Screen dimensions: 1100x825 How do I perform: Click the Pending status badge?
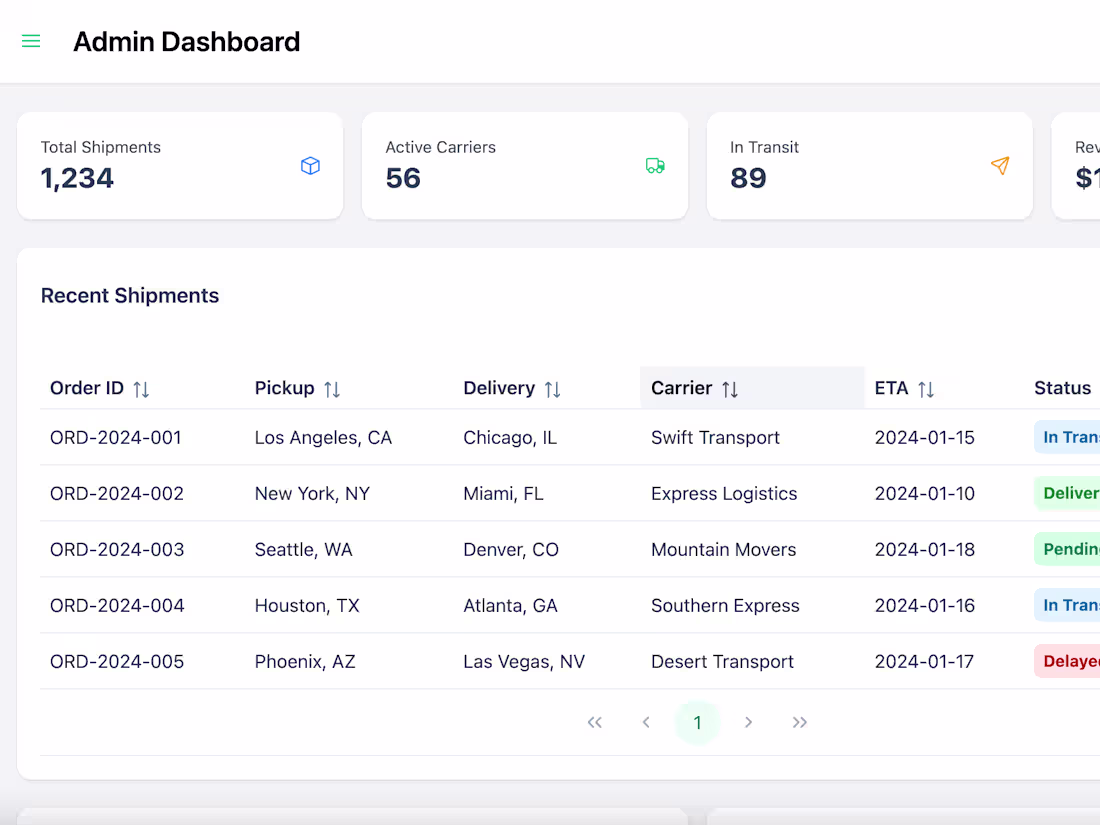tap(1069, 549)
